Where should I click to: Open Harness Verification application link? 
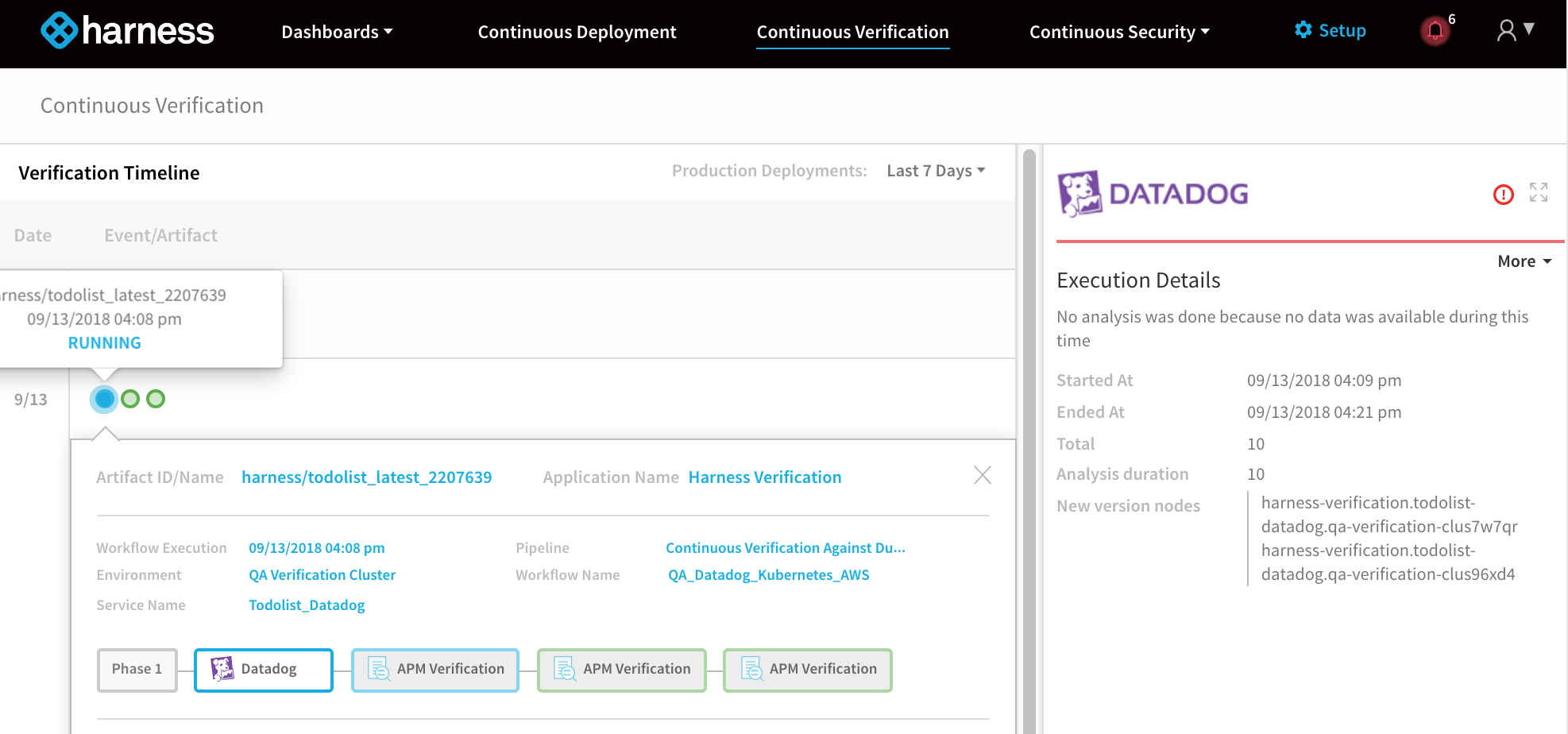click(765, 477)
